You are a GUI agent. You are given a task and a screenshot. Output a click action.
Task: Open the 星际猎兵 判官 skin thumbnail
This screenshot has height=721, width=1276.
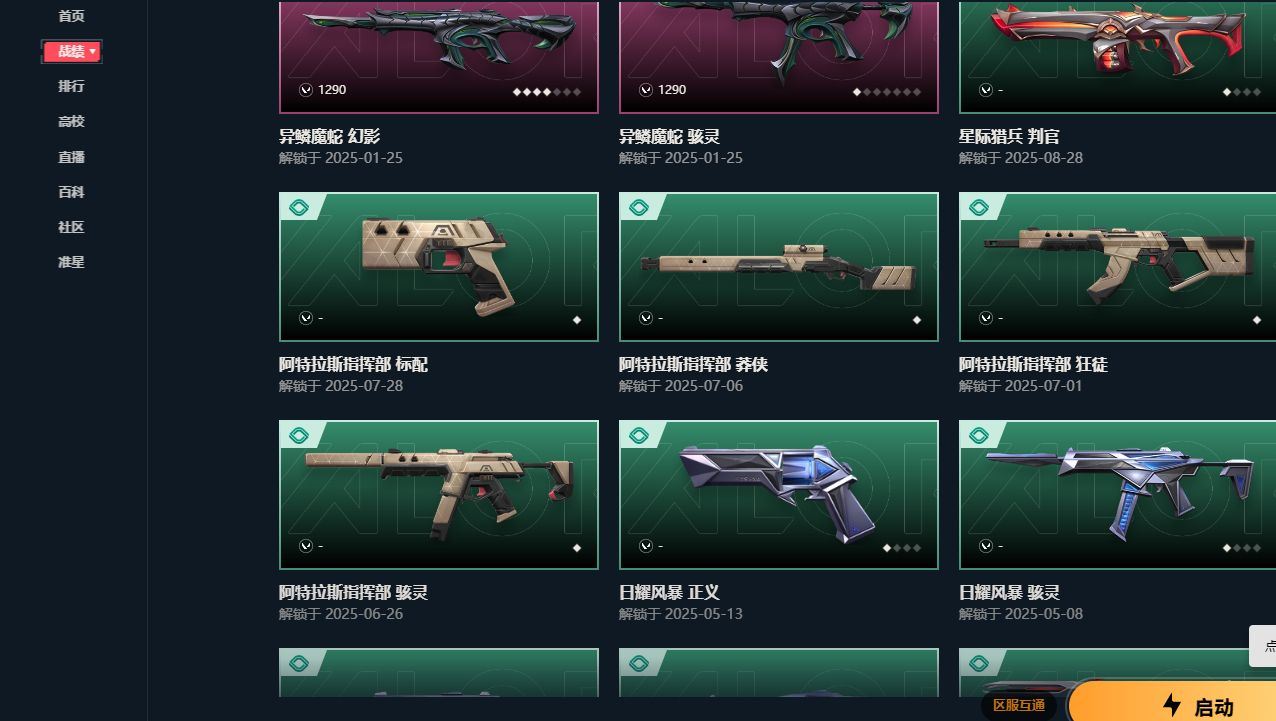(1117, 57)
